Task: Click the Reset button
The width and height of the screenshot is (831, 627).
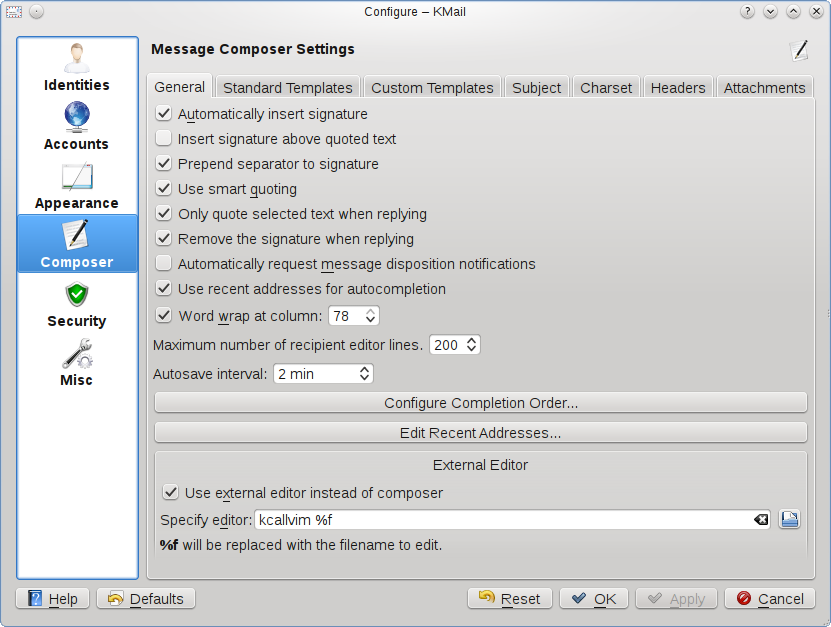Action: [x=510, y=598]
